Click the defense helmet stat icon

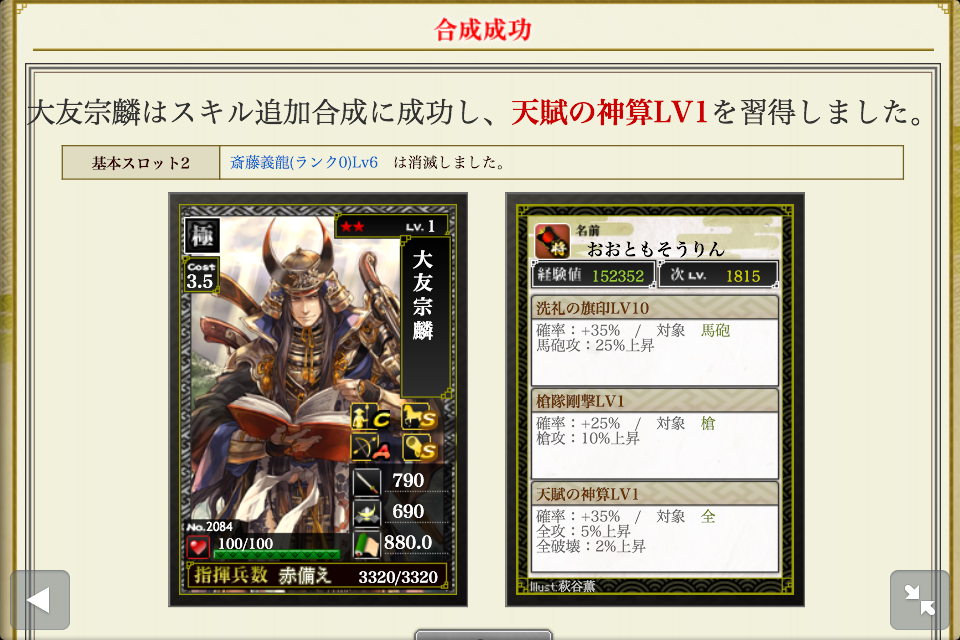tap(367, 513)
